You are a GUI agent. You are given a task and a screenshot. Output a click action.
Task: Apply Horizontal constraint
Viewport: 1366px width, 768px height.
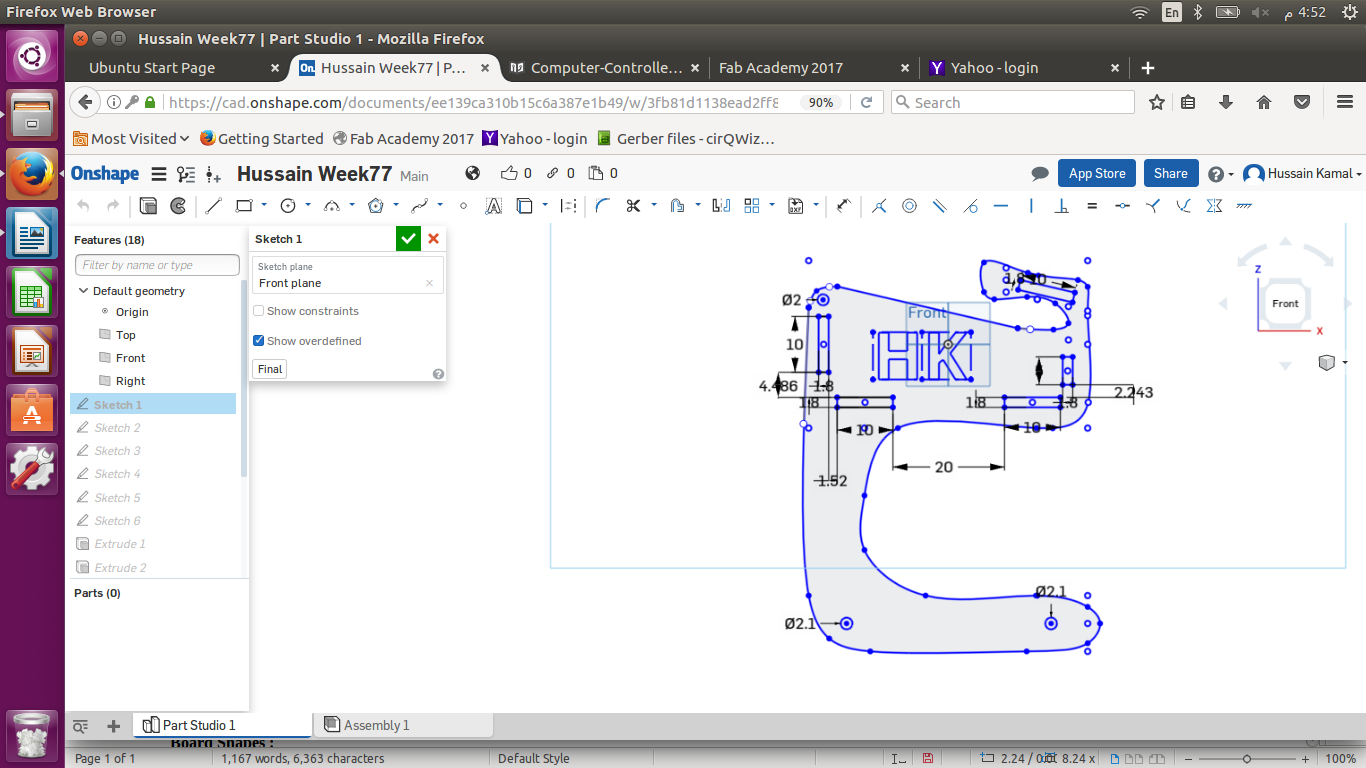tap(1001, 206)
